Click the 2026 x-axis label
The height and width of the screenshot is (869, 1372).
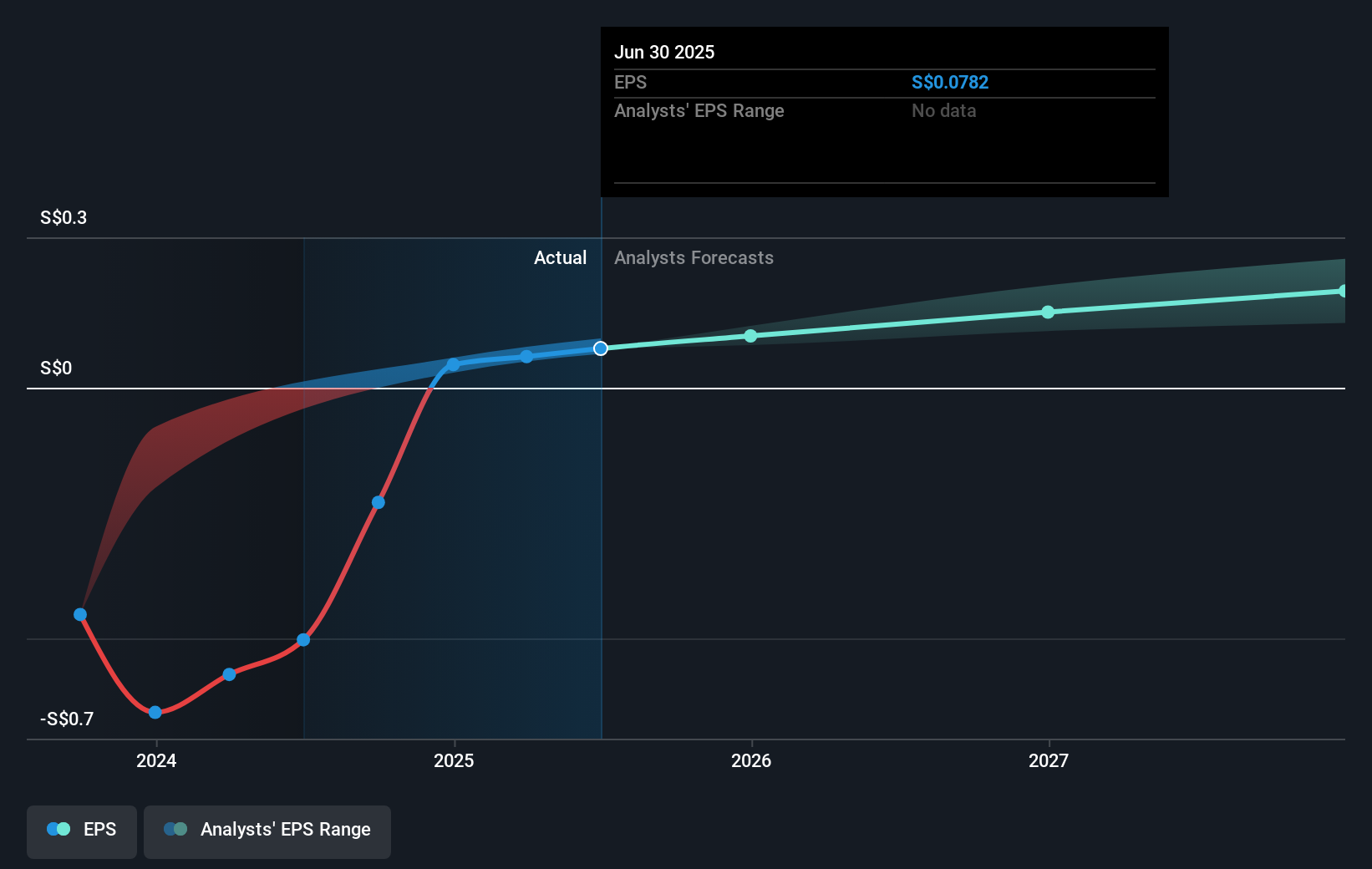751,760
